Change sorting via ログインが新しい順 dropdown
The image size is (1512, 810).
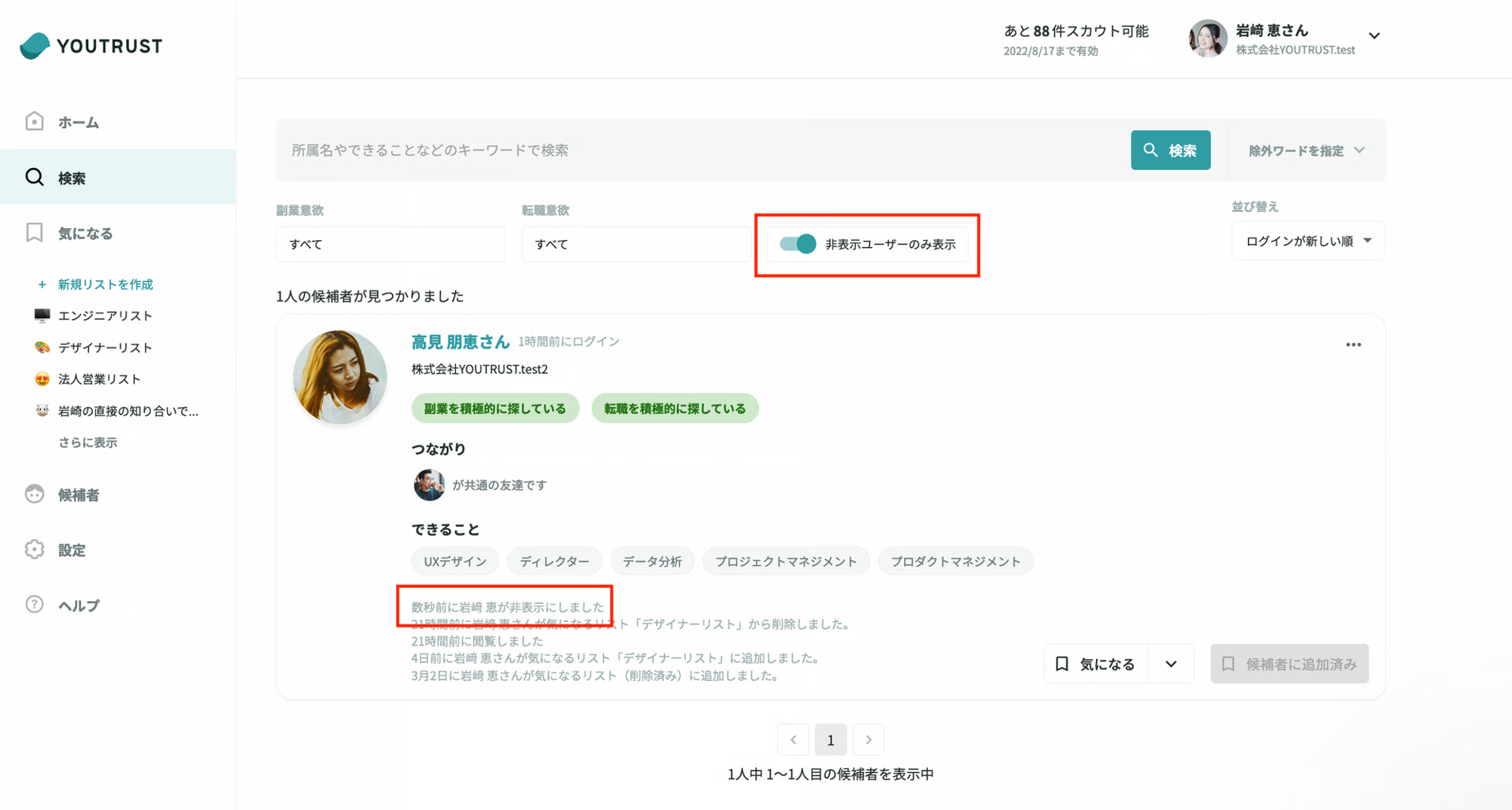click(x=1306, y=240)
